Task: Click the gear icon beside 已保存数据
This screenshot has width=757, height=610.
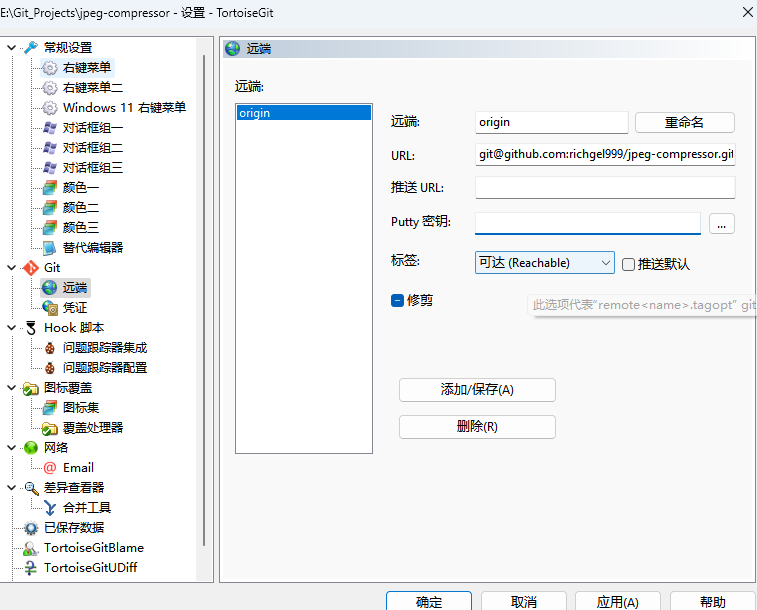Action: pyautogui.click(x=31, y=528)
